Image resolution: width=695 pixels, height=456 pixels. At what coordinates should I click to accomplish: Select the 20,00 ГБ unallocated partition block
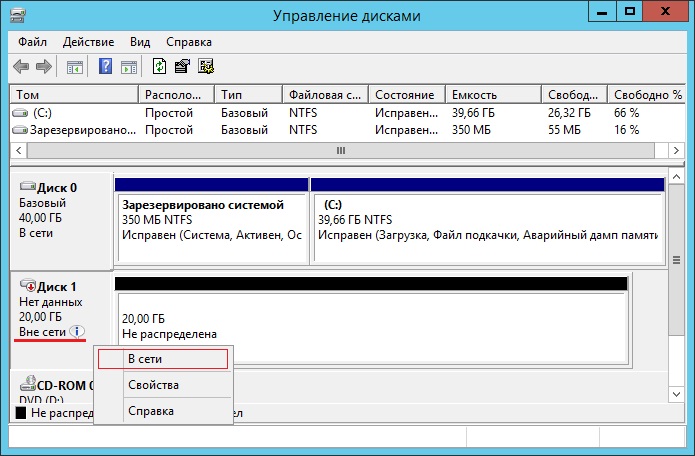[x=371, y=318]
